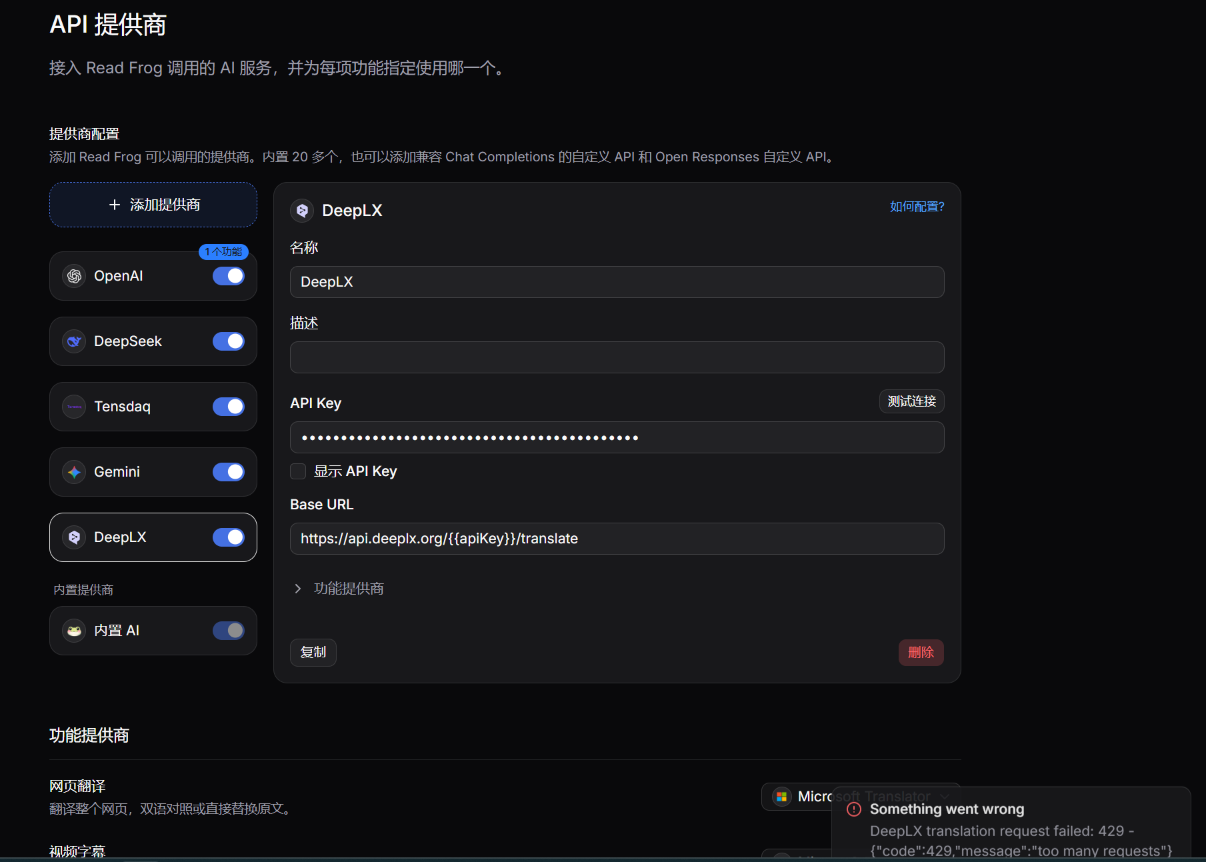Select the Gemini provider card

pos(153,472)
